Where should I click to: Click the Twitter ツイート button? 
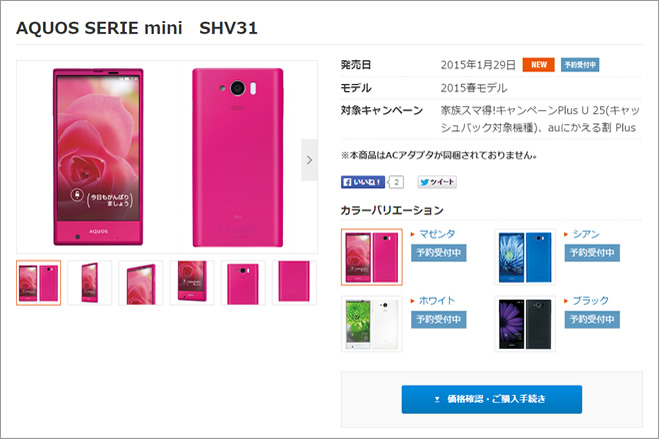pyautogui.click(x=437, y=182)
